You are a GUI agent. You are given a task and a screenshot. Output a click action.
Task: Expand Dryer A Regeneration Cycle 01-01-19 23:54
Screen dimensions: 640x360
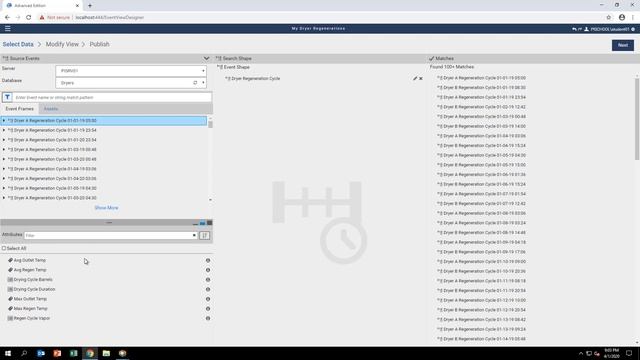[x=4, y=130]
